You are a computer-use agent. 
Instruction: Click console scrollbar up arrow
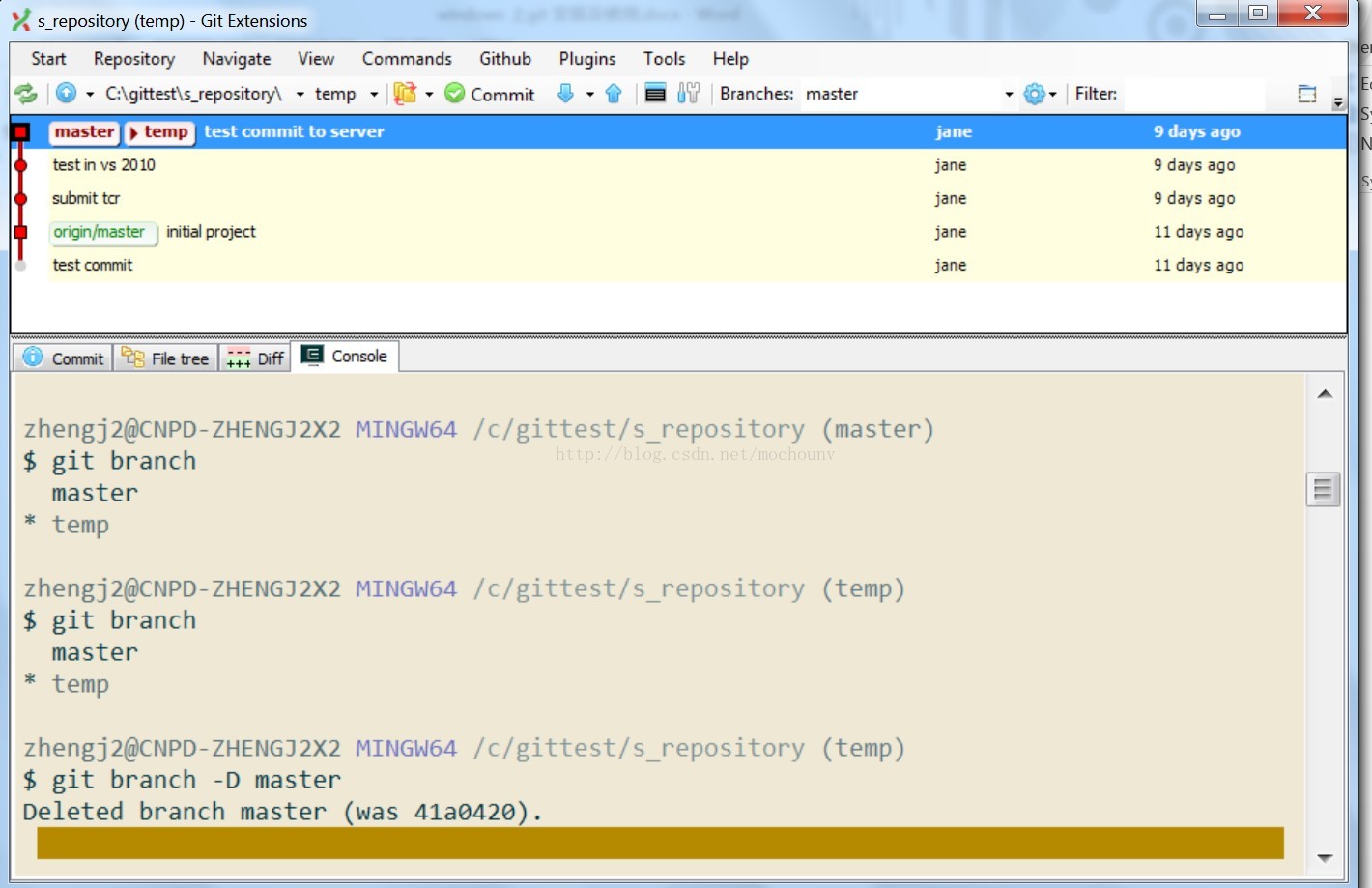click(1325, 394)
